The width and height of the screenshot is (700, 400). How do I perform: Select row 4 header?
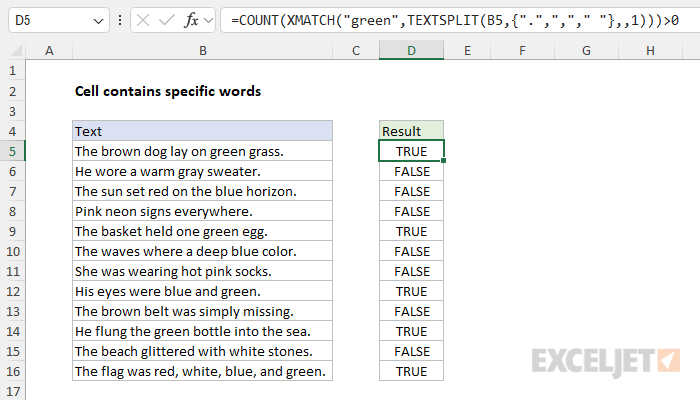click(12, 131)
